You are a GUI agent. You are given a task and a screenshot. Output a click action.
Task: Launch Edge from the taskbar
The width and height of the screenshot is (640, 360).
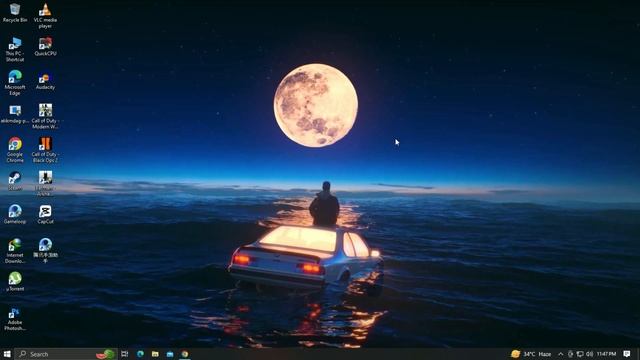click(140, 354)
